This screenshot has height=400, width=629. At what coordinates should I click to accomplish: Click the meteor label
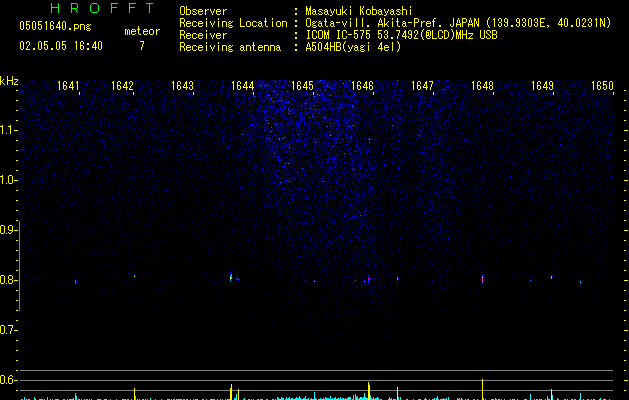(142, 31)
